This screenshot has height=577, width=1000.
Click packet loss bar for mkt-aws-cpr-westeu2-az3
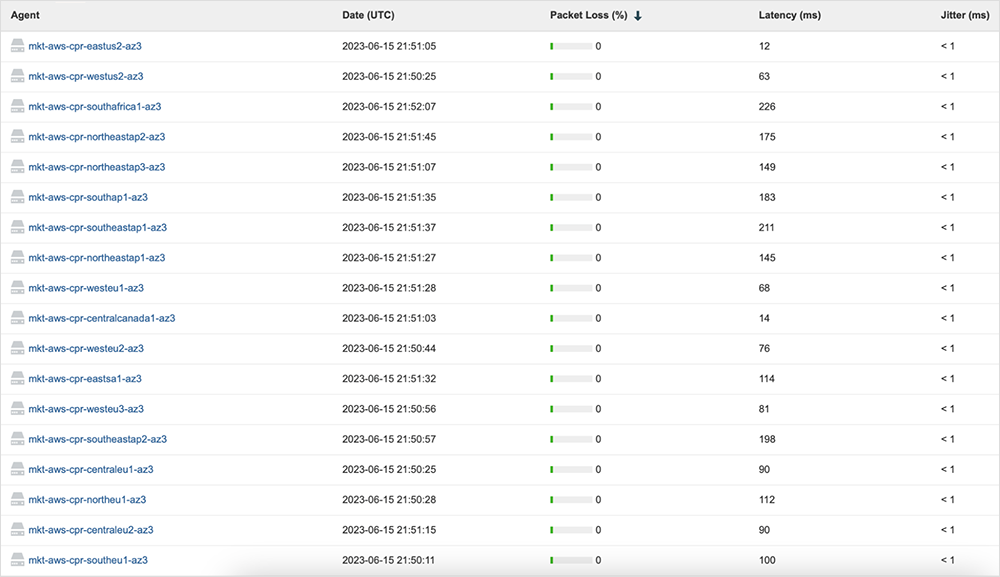tap(570, 349)
